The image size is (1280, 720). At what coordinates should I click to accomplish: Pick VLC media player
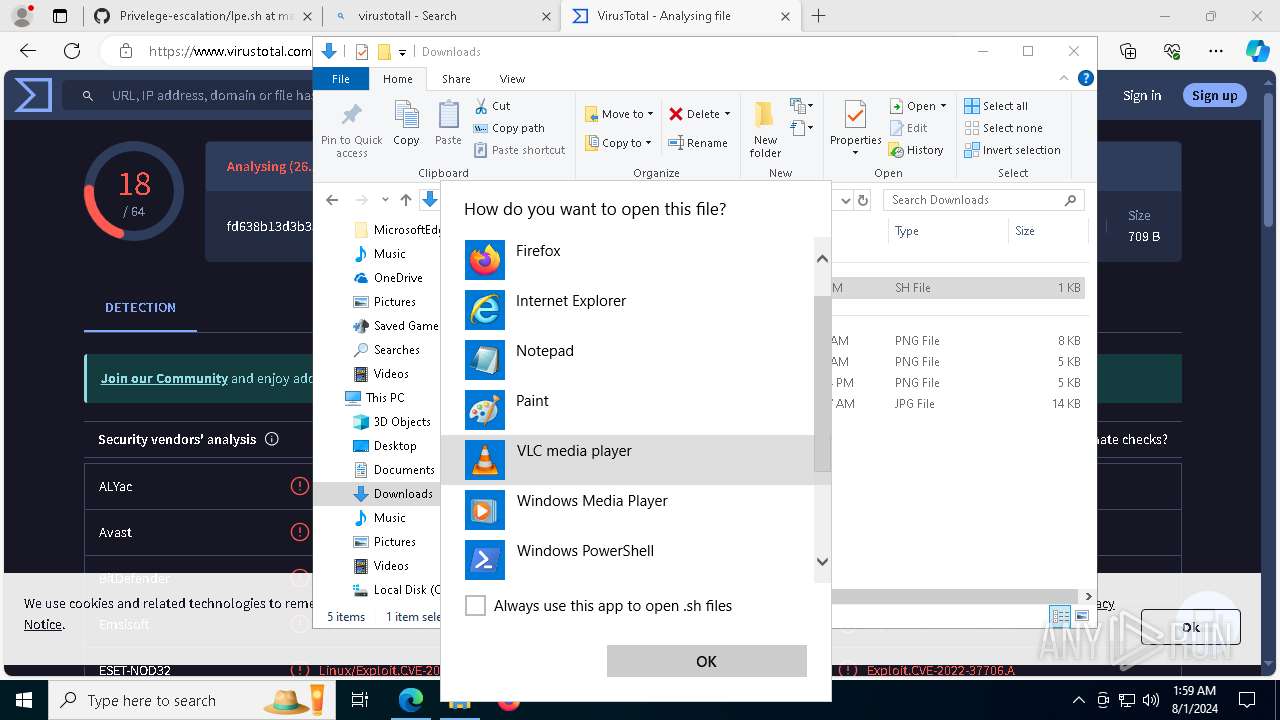click(x=627, y=460)
